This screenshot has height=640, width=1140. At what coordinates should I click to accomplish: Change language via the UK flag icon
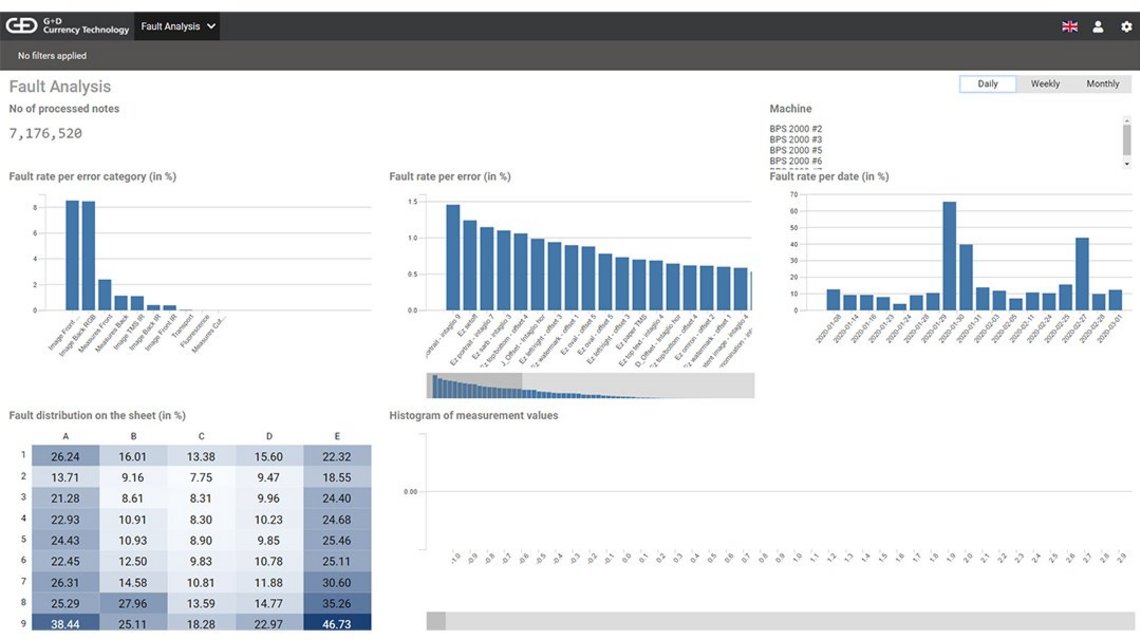point(1069,26)
